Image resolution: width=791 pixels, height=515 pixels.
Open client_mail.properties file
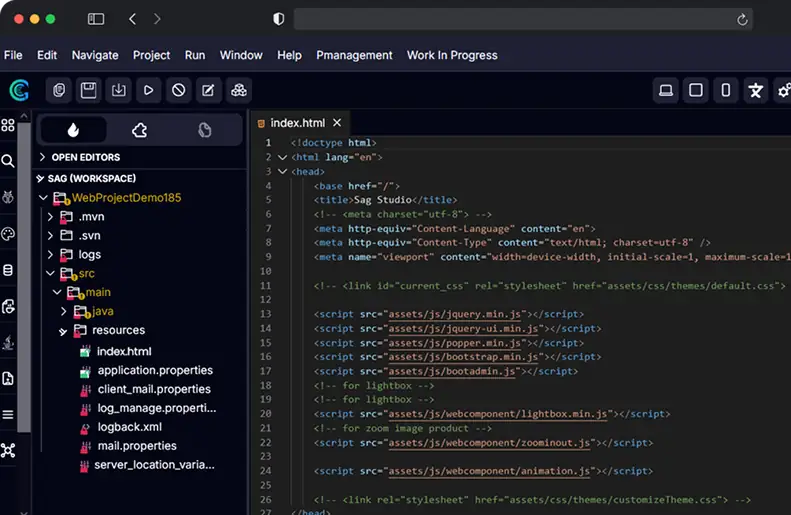154,389
